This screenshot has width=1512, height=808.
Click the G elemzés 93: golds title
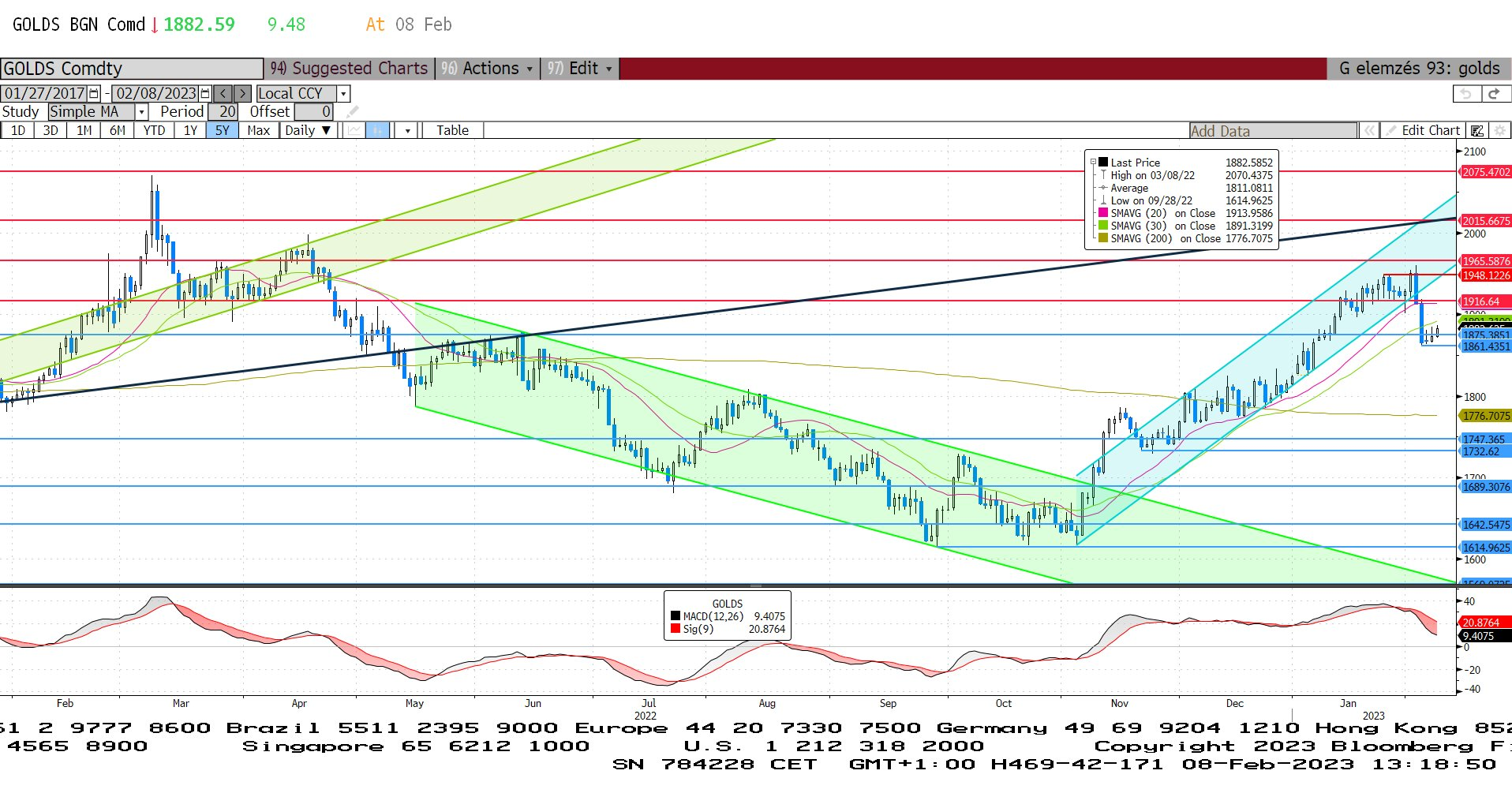coord(1419,68)
